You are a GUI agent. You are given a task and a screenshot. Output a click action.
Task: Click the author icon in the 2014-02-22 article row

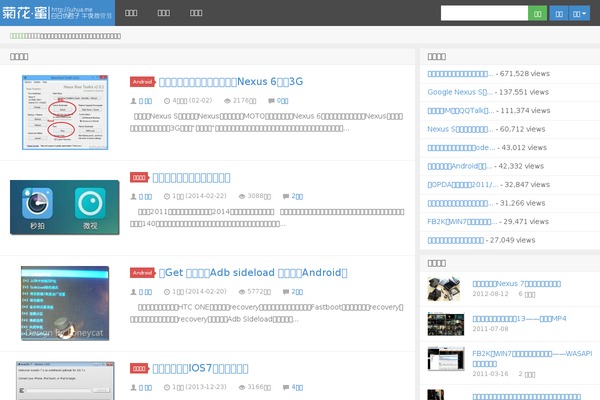(x=133, y=196)
